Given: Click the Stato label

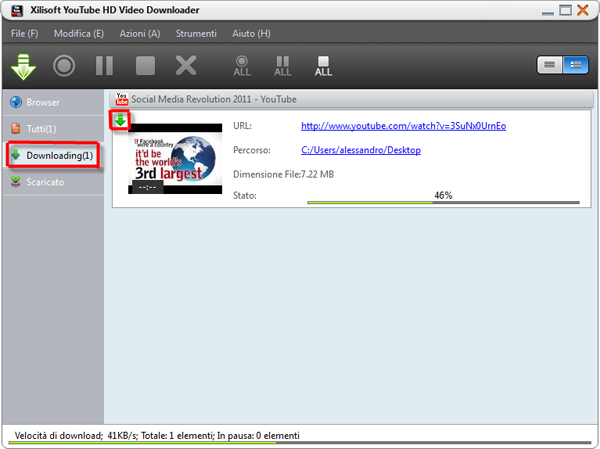Looking at the screenshot, I should click(245, 196).
